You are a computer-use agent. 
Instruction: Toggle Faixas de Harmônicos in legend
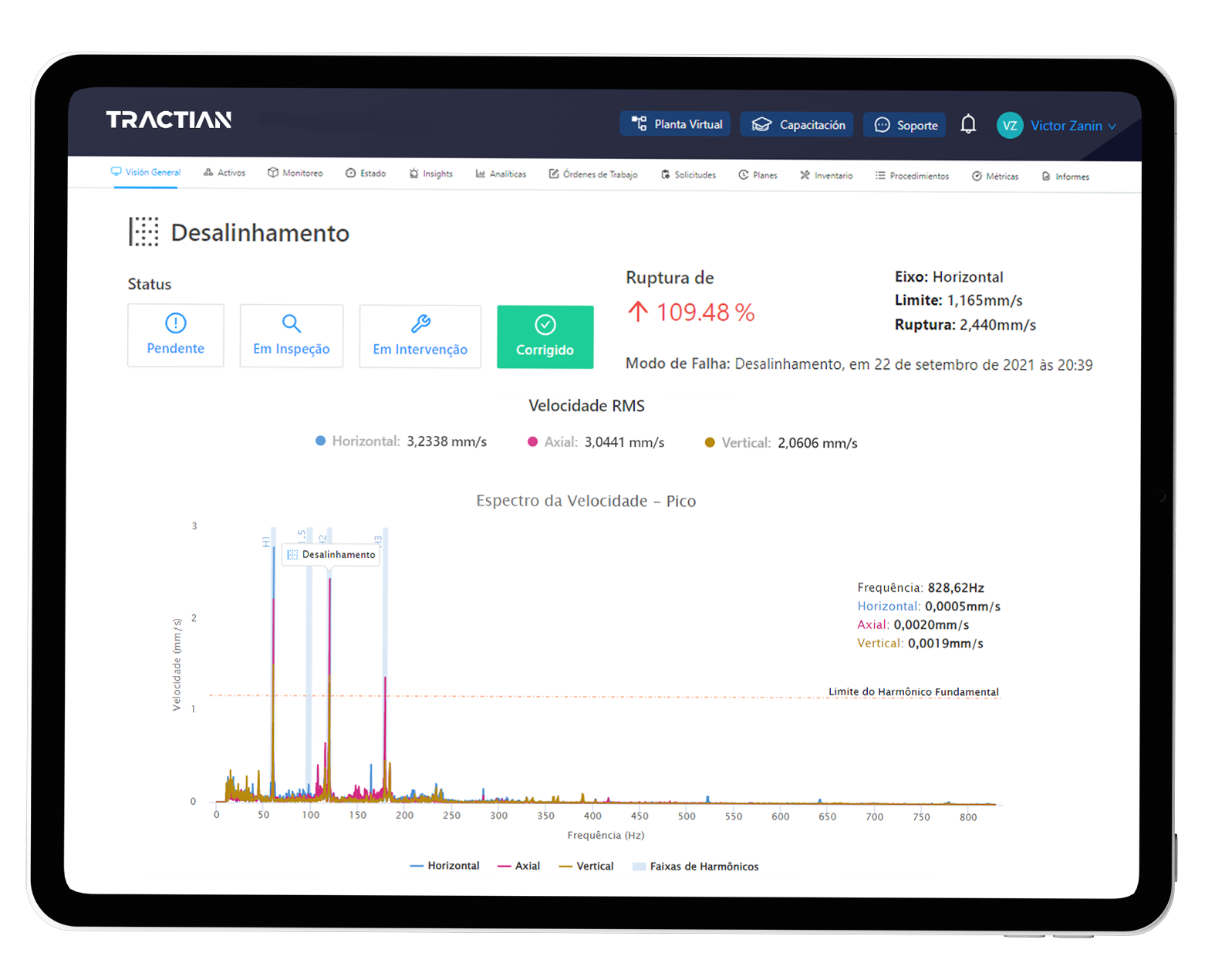point(695,867)
